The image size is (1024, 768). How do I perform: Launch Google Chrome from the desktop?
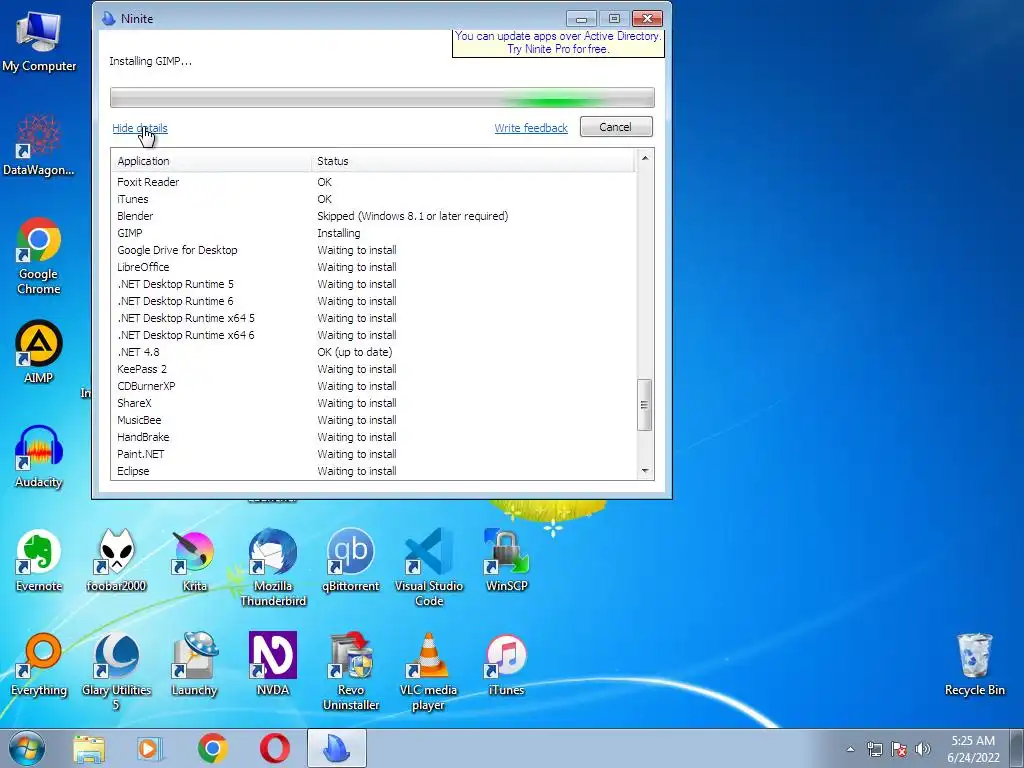(39, 256)
